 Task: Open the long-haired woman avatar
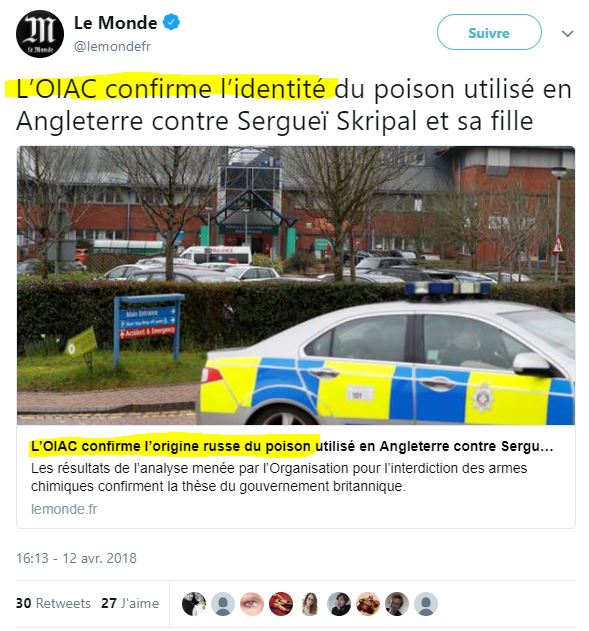tap(310, 604)
